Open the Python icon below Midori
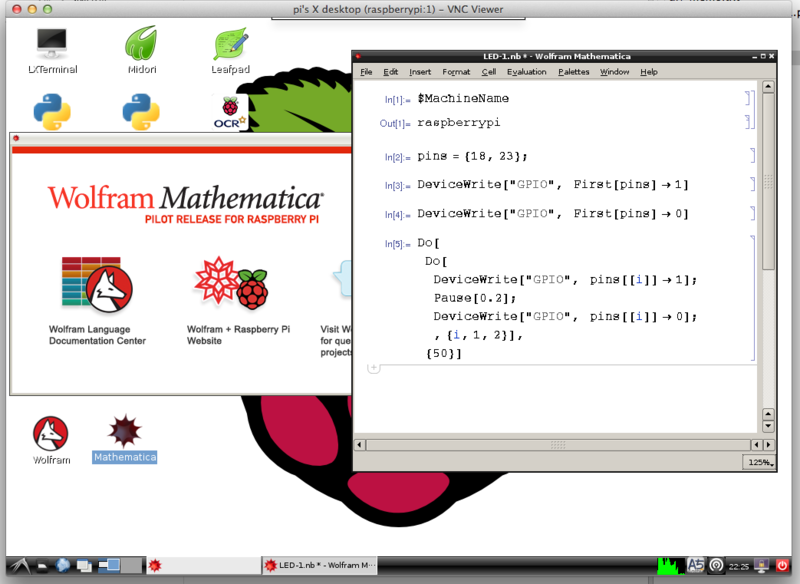Screen dimensions: 800x584 tap(141, 112)
